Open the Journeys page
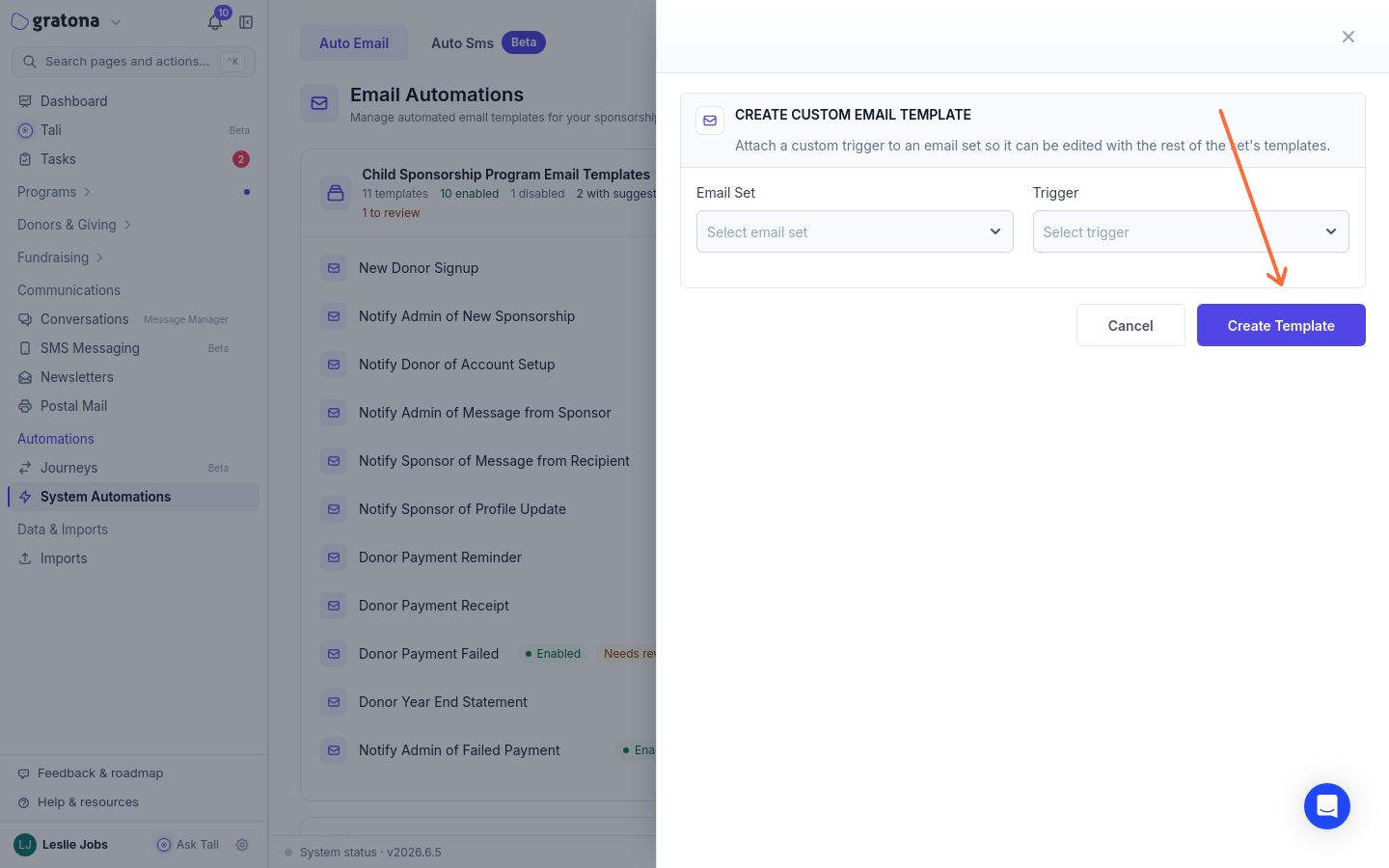The image size is (1389, 868). pyautogui.click(x=133, y=468)
